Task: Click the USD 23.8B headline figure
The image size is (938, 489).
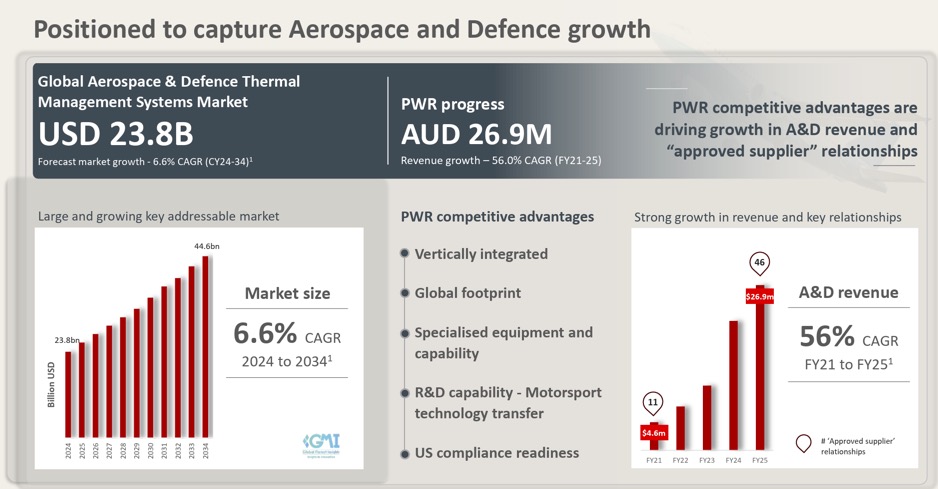Action: tap(115, 133)
